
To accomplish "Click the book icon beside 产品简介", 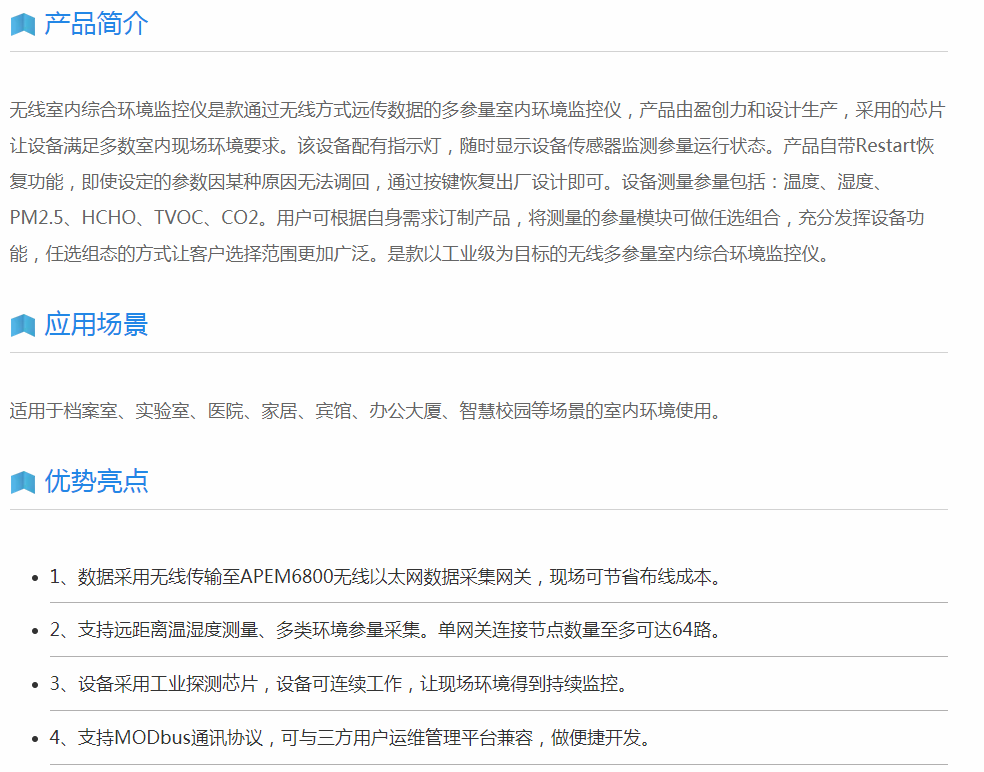I will pos(23,25).
